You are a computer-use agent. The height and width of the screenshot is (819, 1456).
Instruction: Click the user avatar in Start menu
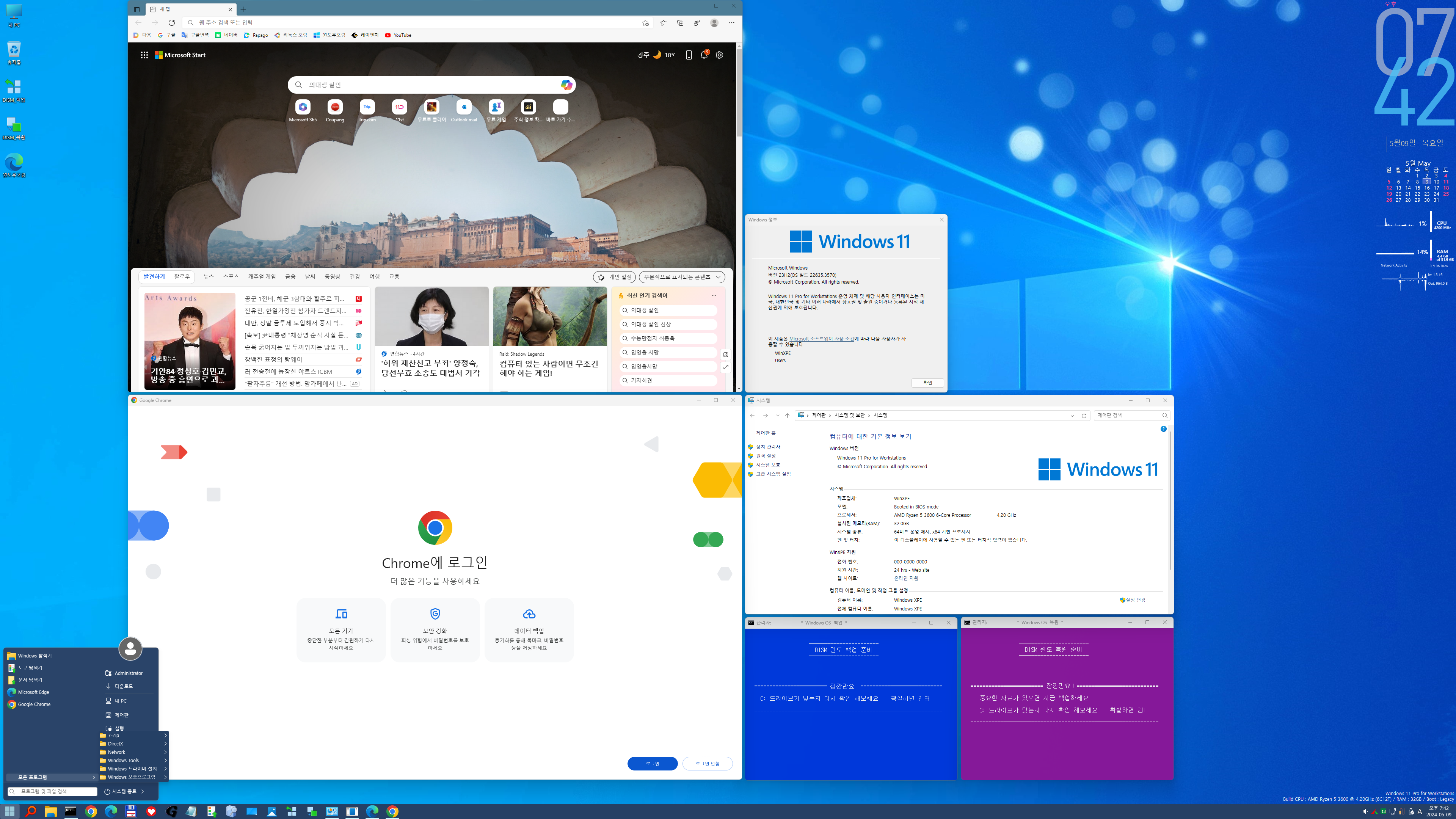coord(130,648)
